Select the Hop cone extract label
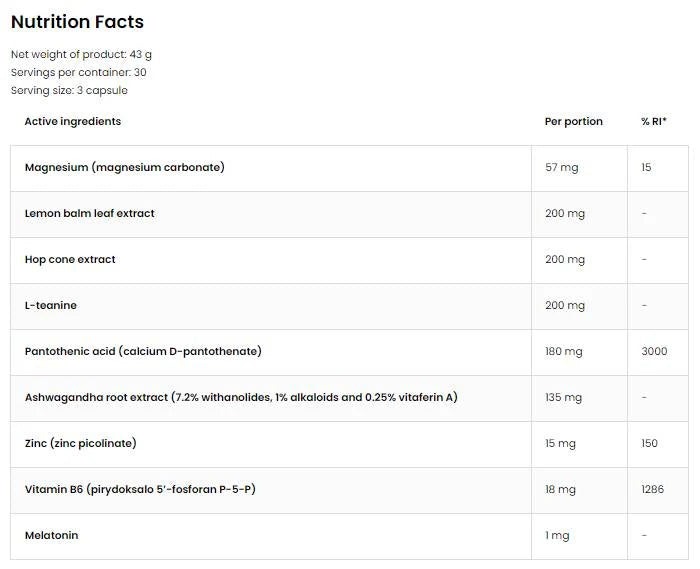This screenshot has width=700, height=569. pos(70,259)
